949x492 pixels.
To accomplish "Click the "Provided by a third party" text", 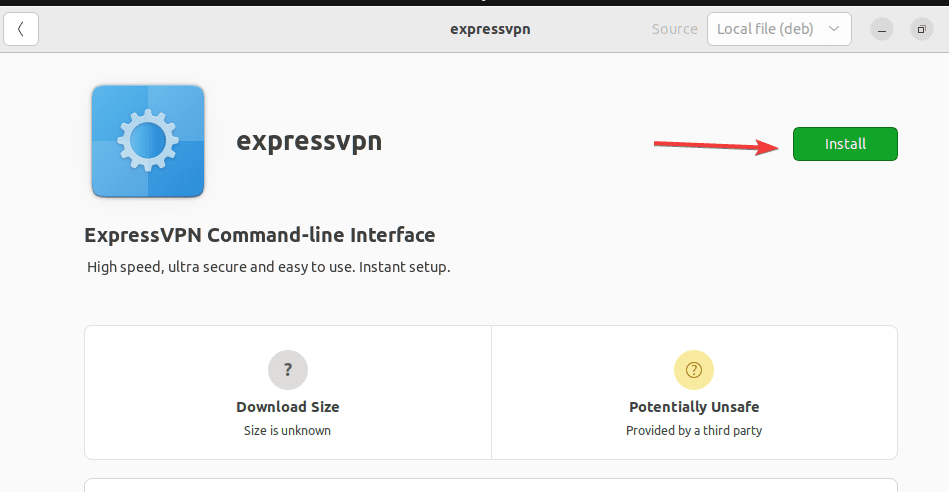I will coord(694,430).
